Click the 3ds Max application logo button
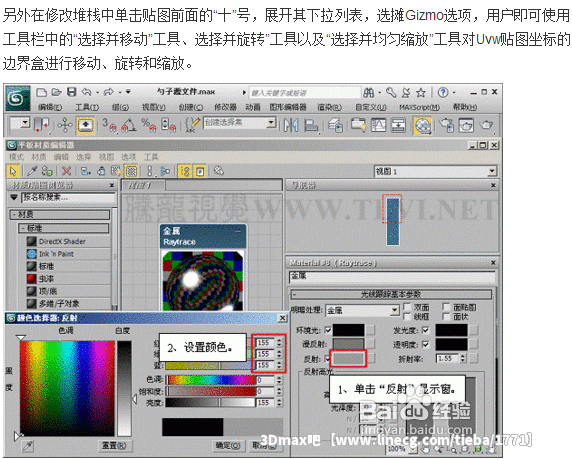This screenshot has width=572, height=459. point(18,98)
